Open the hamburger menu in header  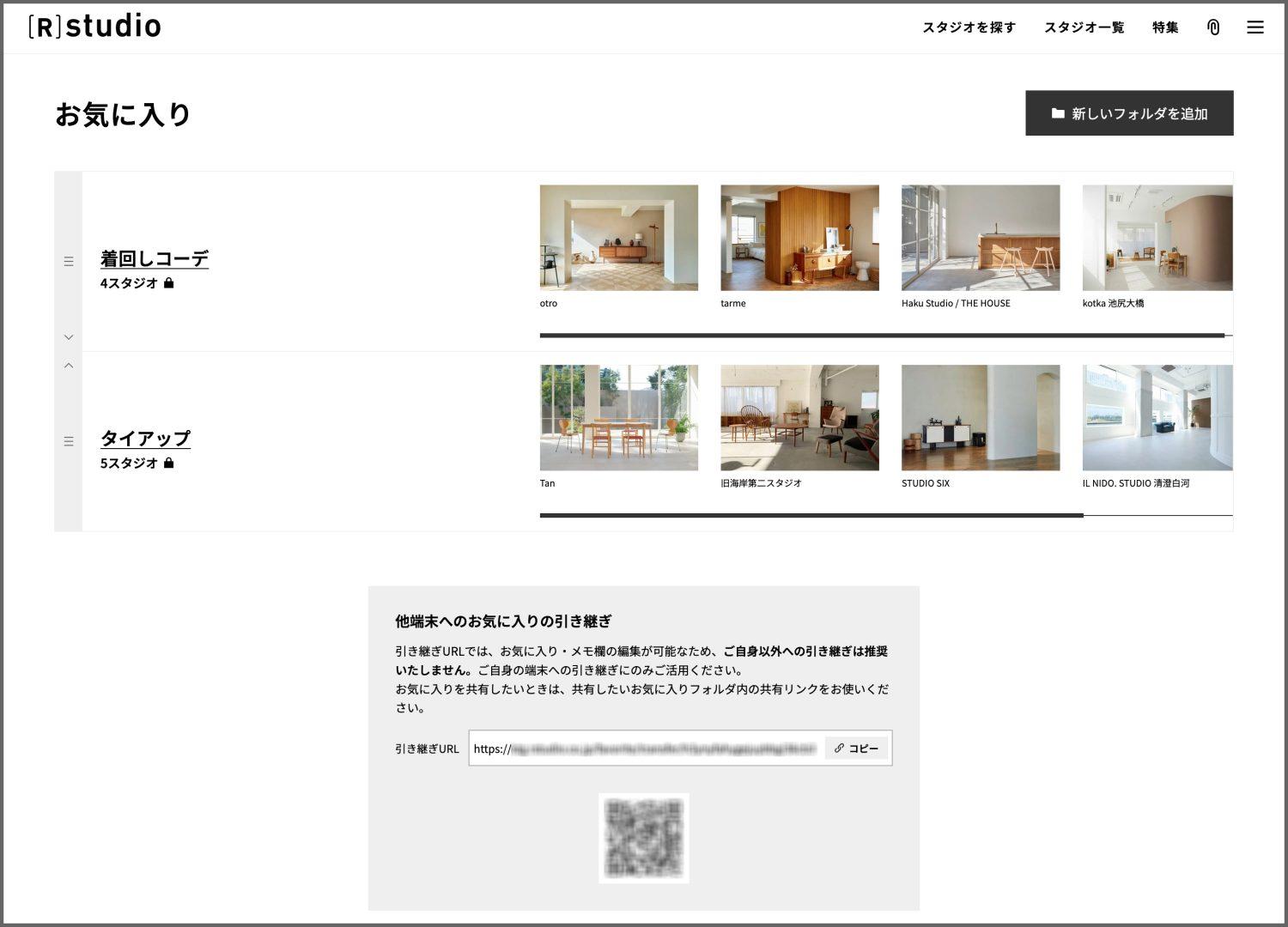click(x=1255, y=27)
